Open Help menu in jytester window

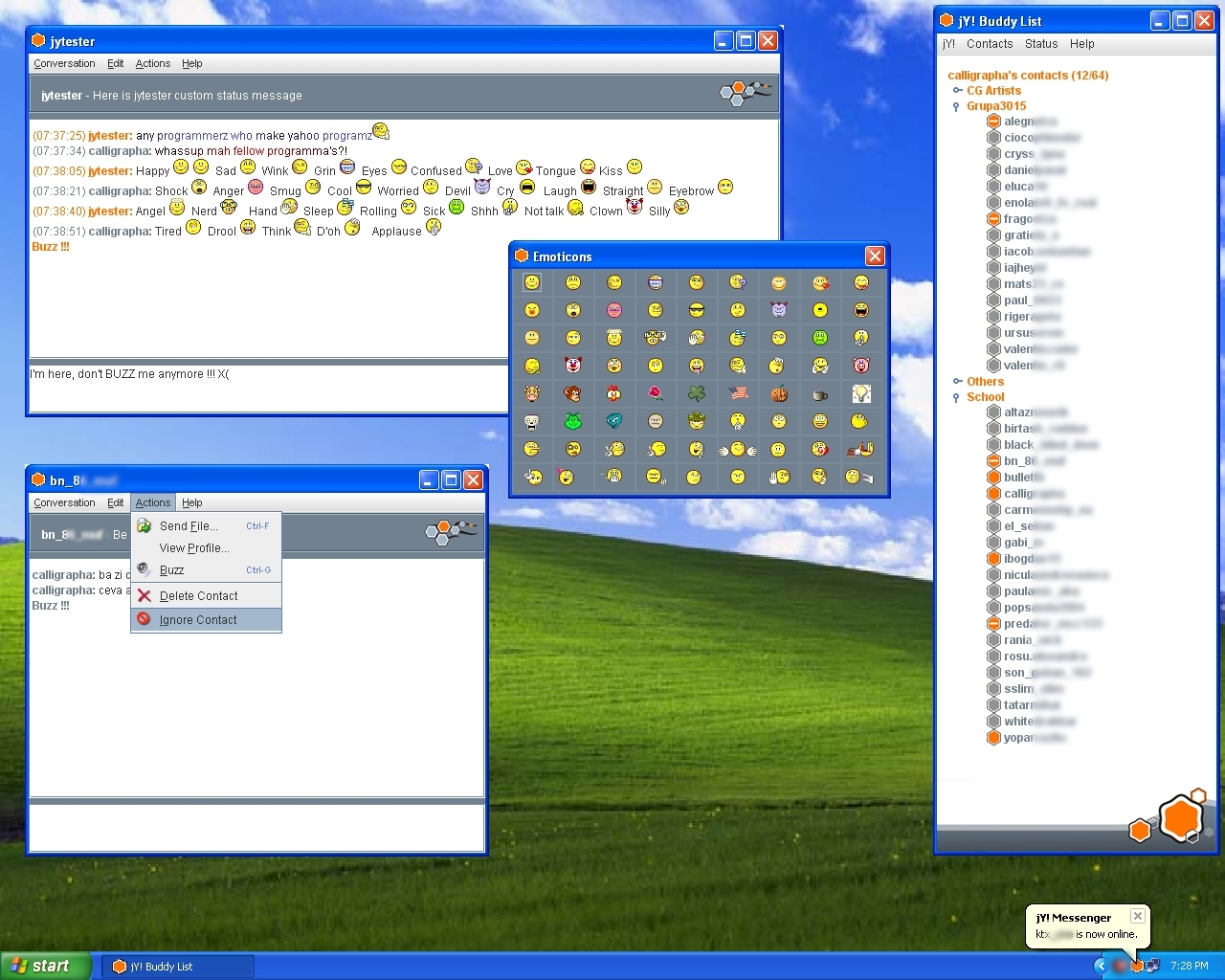pyautogui.click(x=191, y=63)
